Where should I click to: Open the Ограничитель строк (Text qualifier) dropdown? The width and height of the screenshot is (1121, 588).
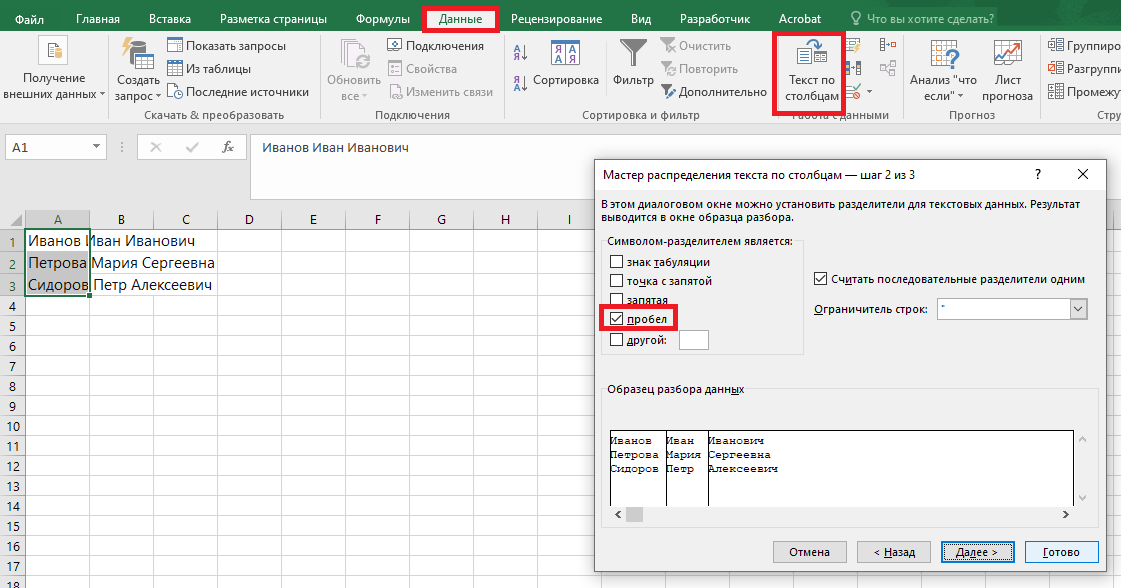coord(1078,309)
